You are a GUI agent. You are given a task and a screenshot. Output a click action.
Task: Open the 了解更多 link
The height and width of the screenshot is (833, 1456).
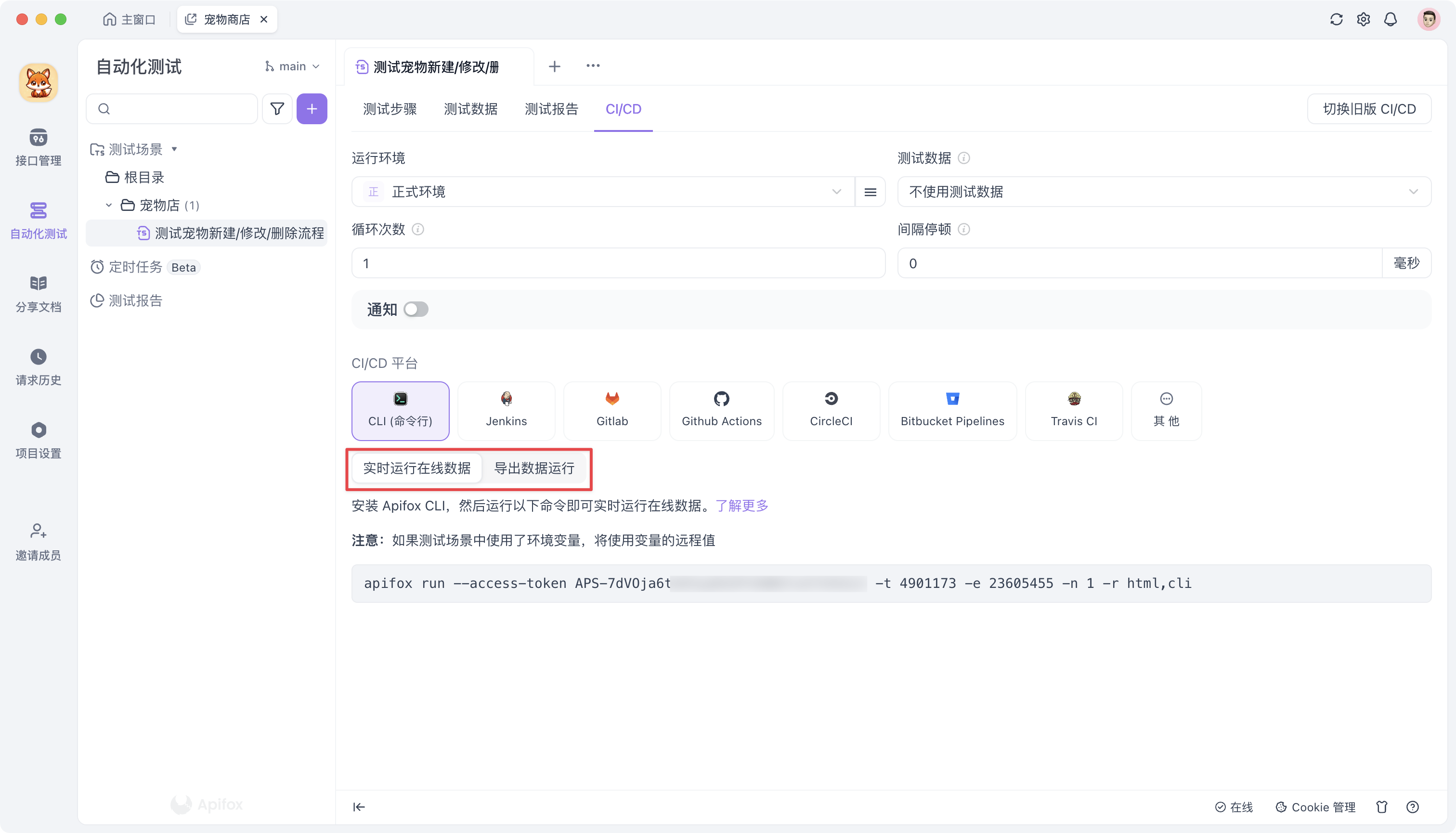pyautogui.click(x=742, y=506)
